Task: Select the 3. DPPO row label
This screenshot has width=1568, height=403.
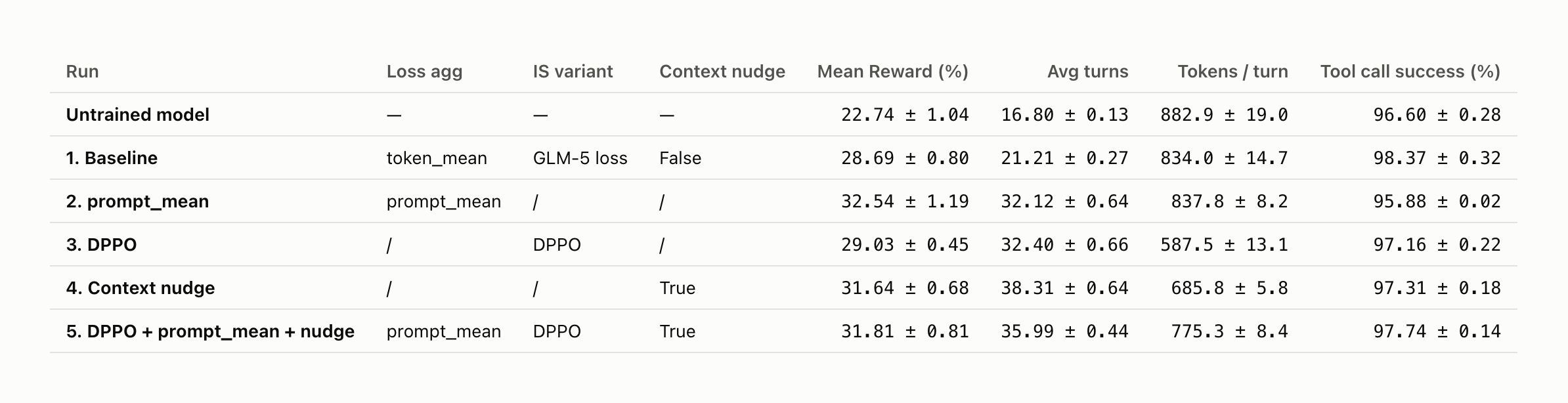Action: pos(101,245)
